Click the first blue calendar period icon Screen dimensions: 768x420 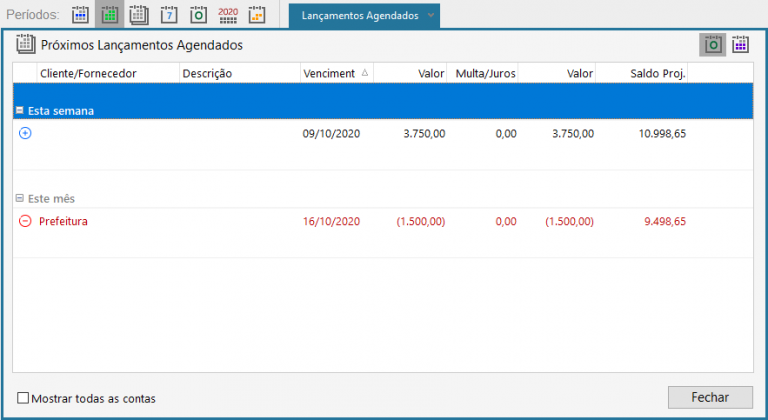coord(80,15)
